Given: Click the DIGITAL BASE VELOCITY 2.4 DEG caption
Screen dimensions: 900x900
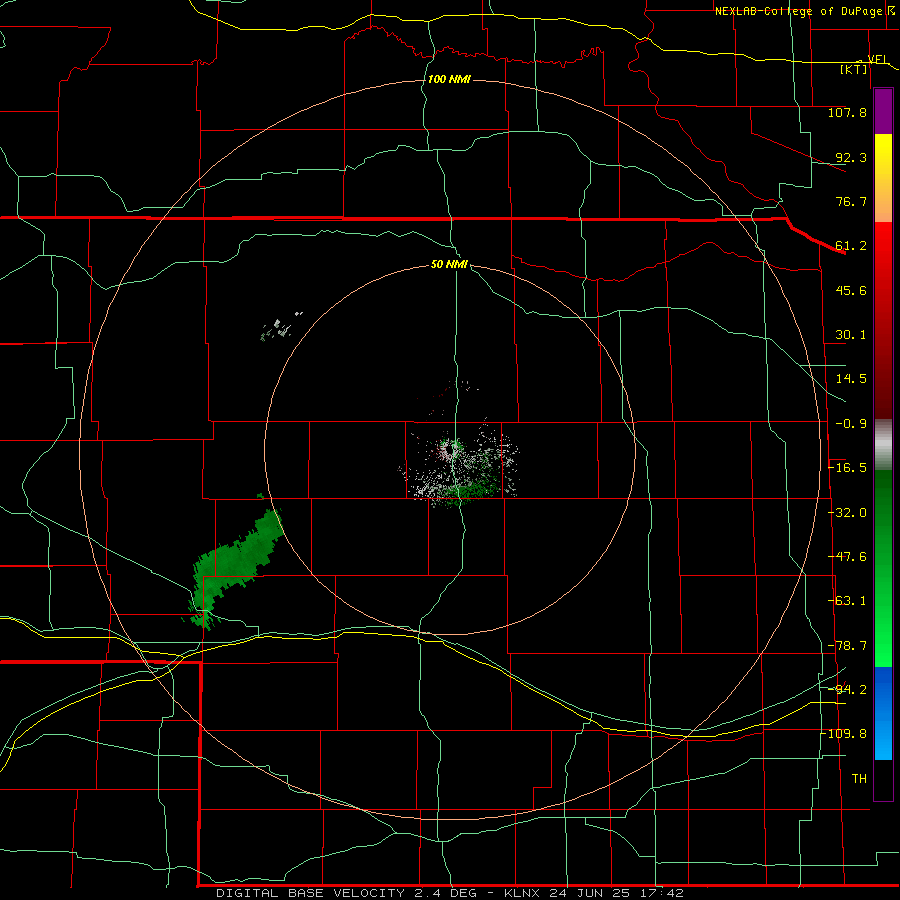Looking at the screenshot, I should (351, 893).
